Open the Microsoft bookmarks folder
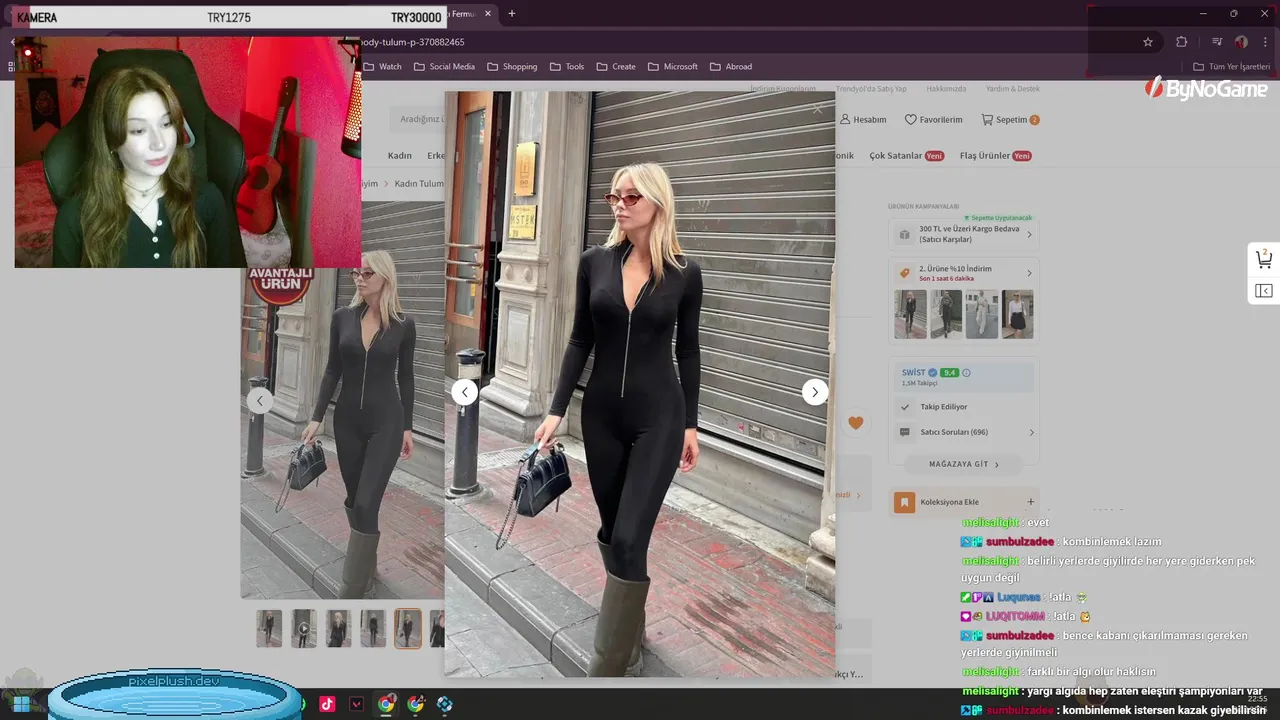 tap(673, 67)
